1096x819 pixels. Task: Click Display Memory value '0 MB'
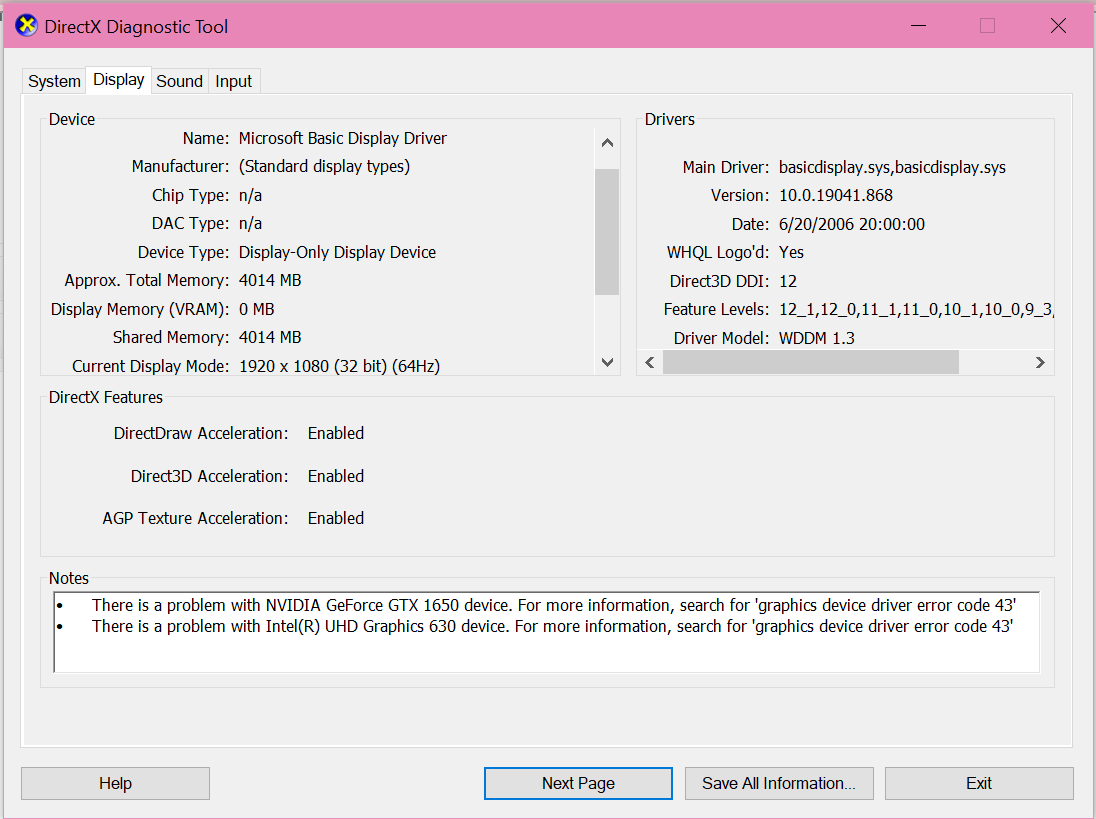[257, 309]
